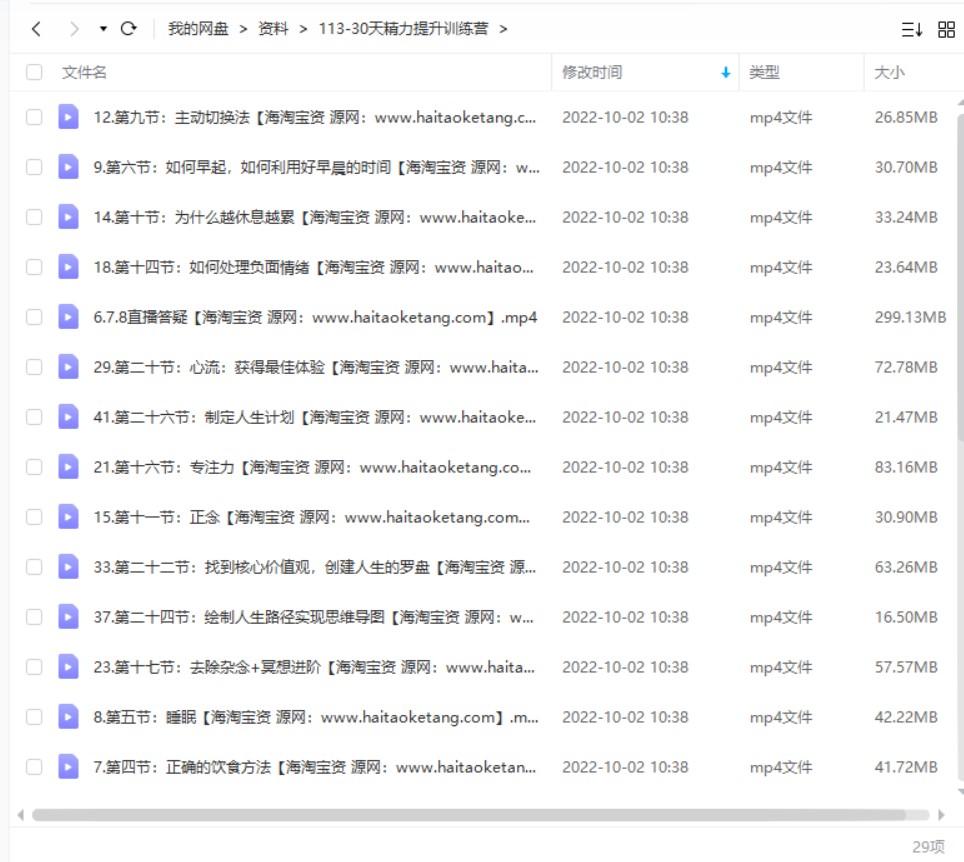Check the box for 7.第四节 正确的饮食方法

tap(34, 767)
